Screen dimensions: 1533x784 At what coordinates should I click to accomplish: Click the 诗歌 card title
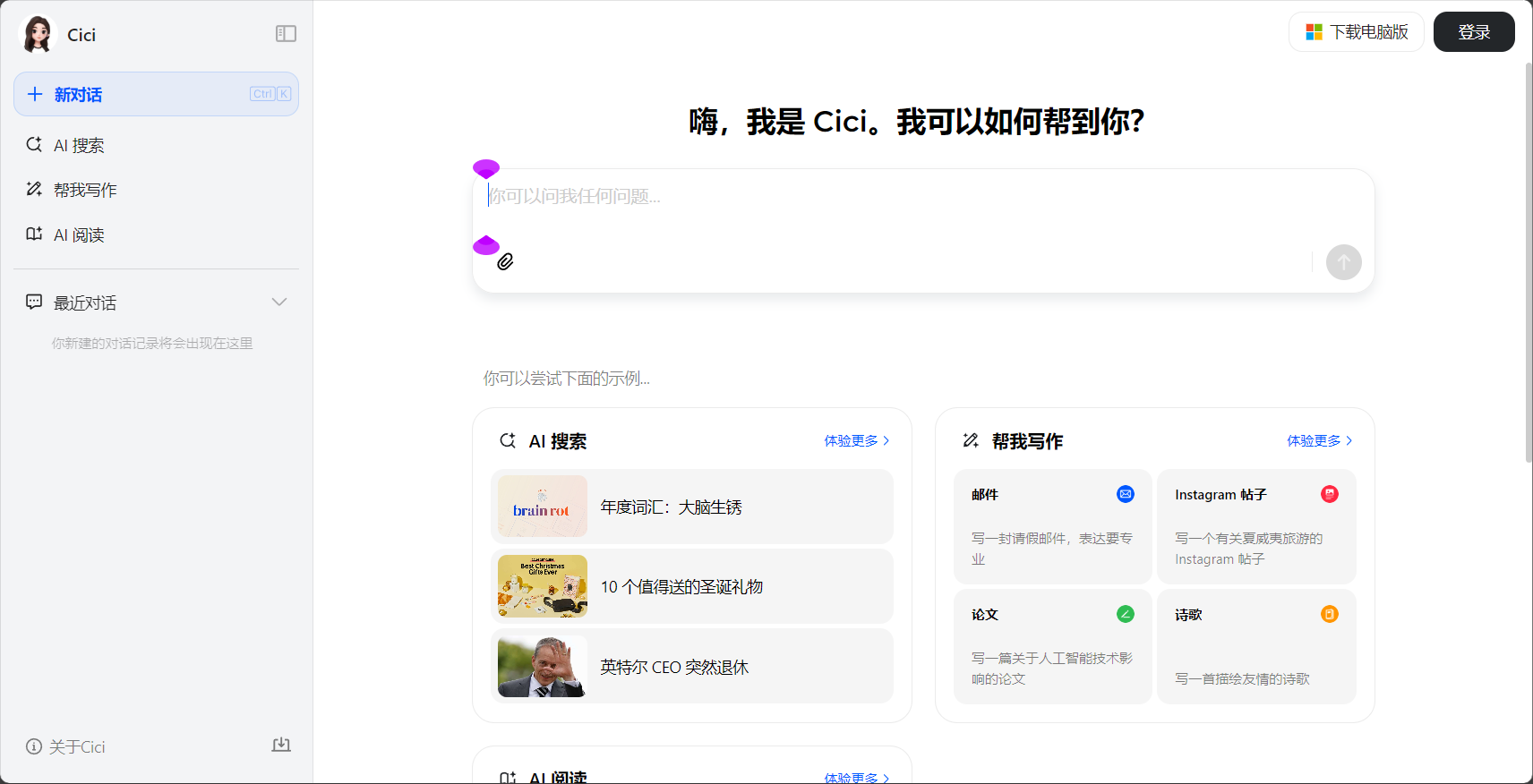1188,614
